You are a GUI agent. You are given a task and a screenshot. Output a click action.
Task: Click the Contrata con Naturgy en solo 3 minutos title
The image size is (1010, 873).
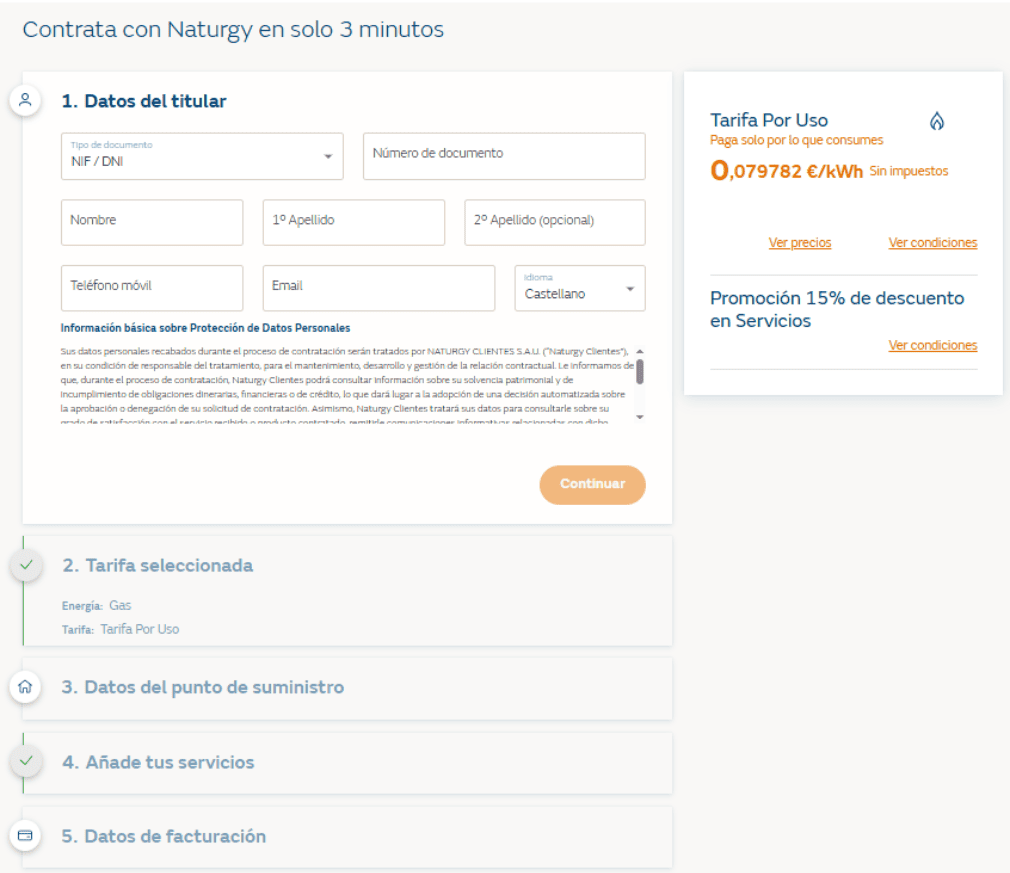[233, 30]
